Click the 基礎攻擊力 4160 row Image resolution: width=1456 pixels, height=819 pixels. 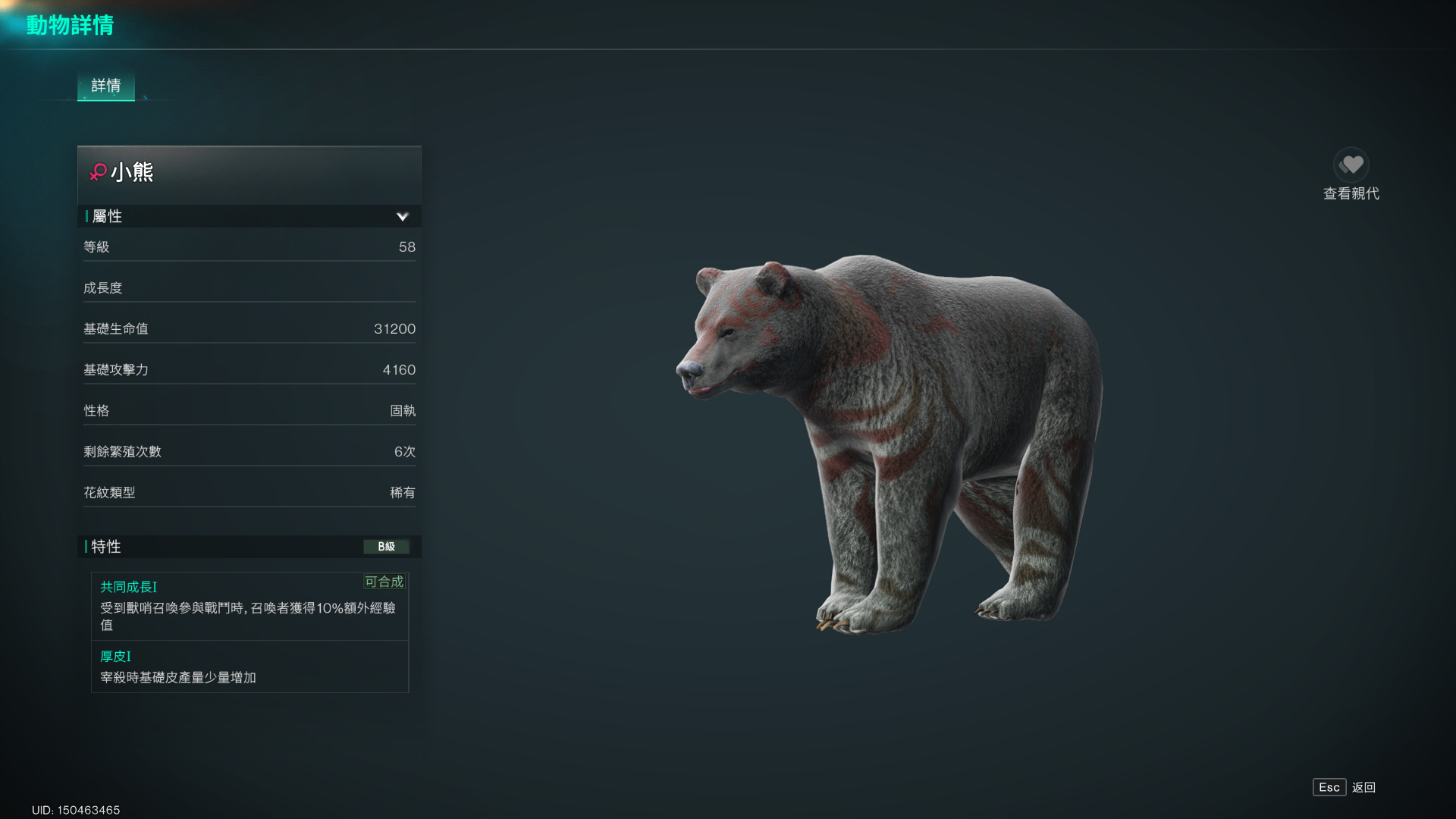click(249, 370)
